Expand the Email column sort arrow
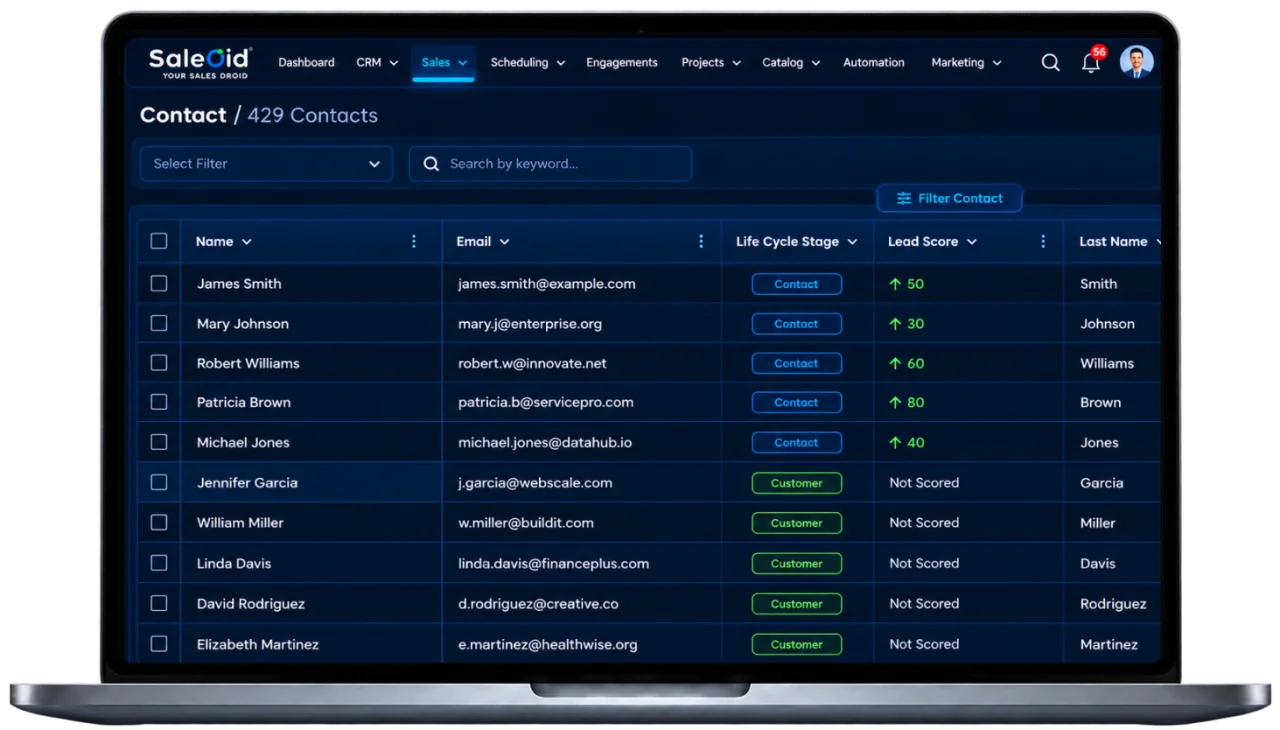Viewport: 1280px width, 730px height. point(505,242)
